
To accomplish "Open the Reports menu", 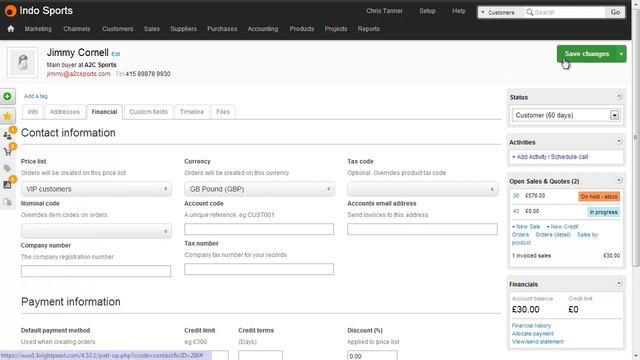I will pos(369,29).
